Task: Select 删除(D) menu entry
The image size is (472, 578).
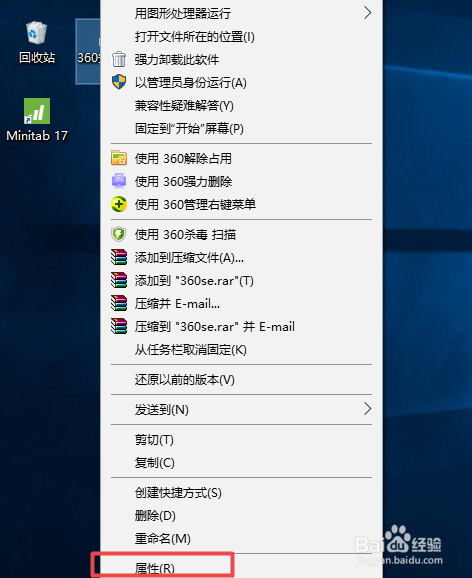Action: (x=242, y=515)
